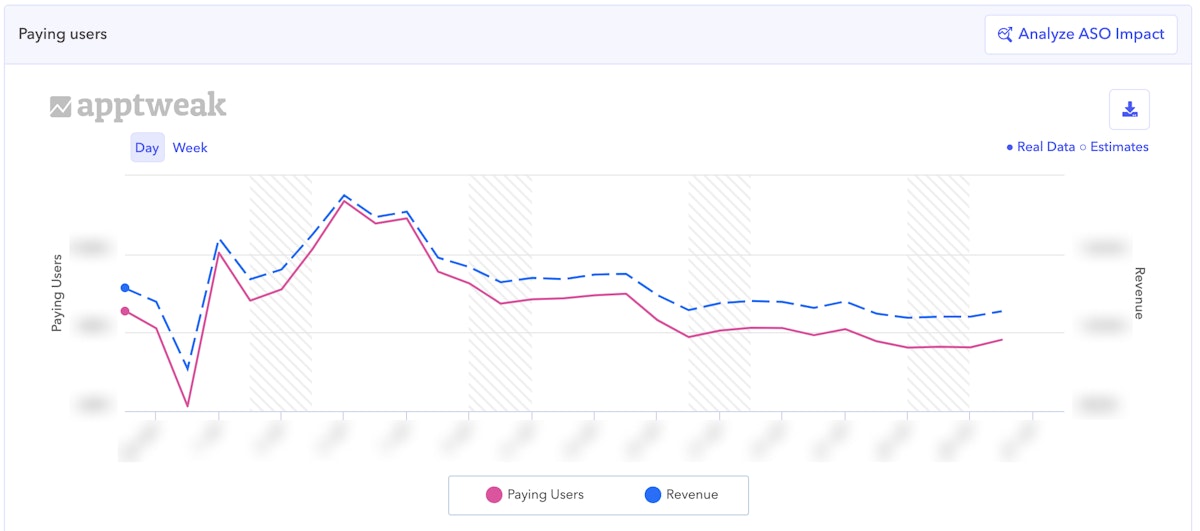
Task: Click the filled Real Data dot indicator
Action: 1010,147
